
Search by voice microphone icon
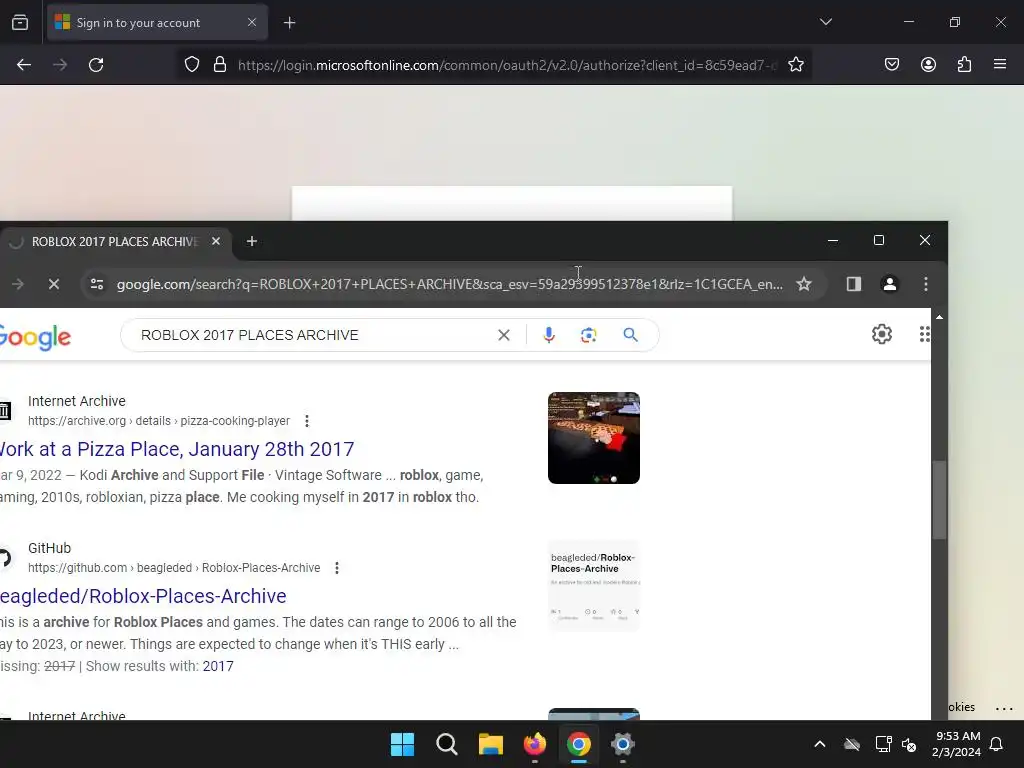(x=549, y=335)
